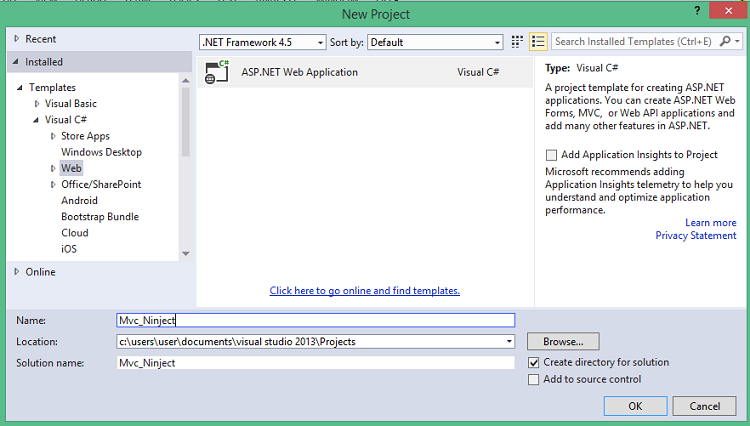Open the Location path dropdown
This screenshot has height=426, width=750.
(509, 342)
